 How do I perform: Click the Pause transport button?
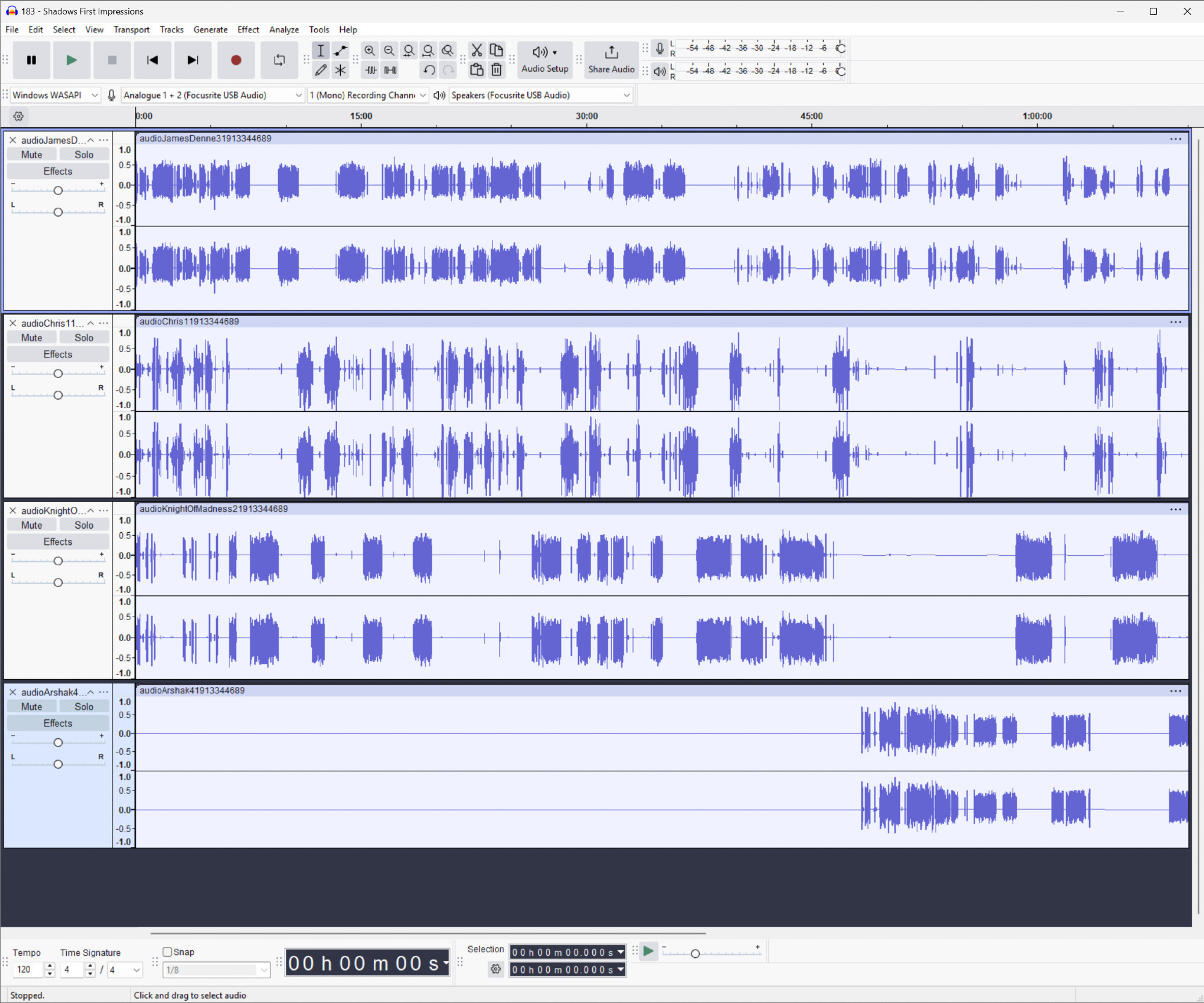tap(31, 60)
